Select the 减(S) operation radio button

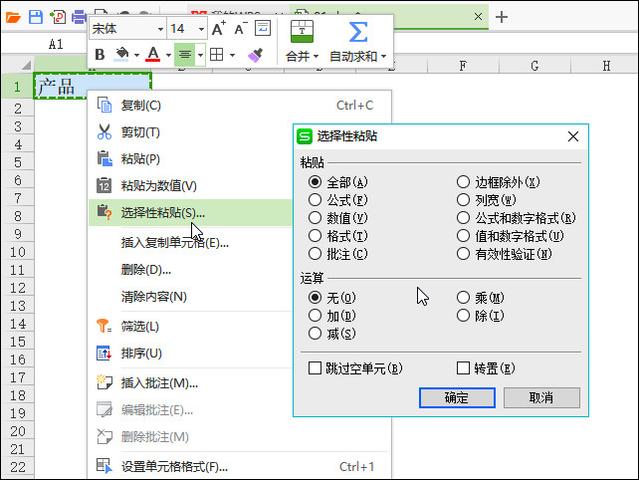coord(315,333)
